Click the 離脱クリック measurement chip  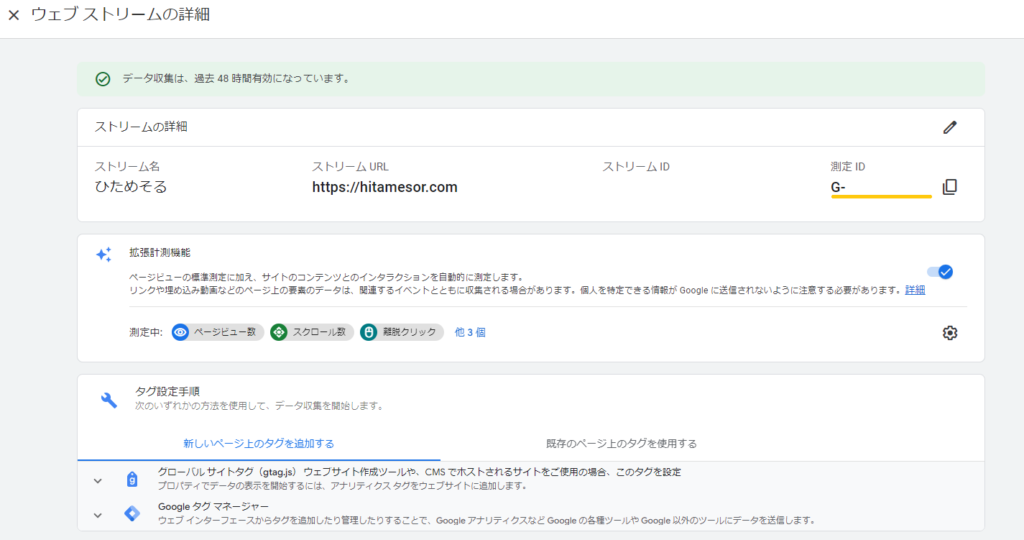pos(402,332)
